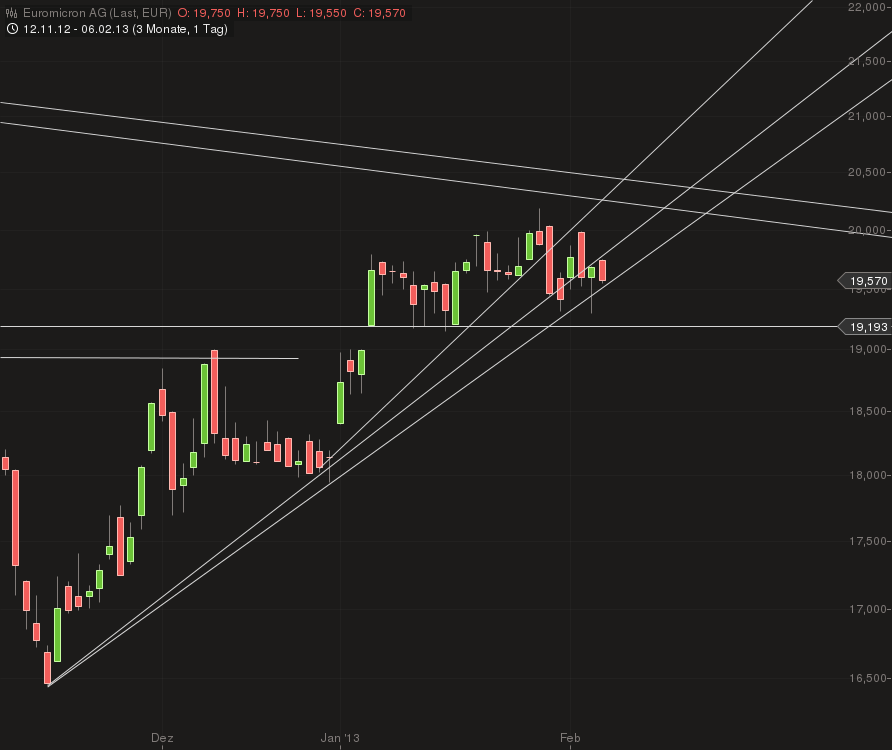This screenshot has width=892, height=750.
Task: Click the high value H: 19,750
Action: tap(263, 13)
